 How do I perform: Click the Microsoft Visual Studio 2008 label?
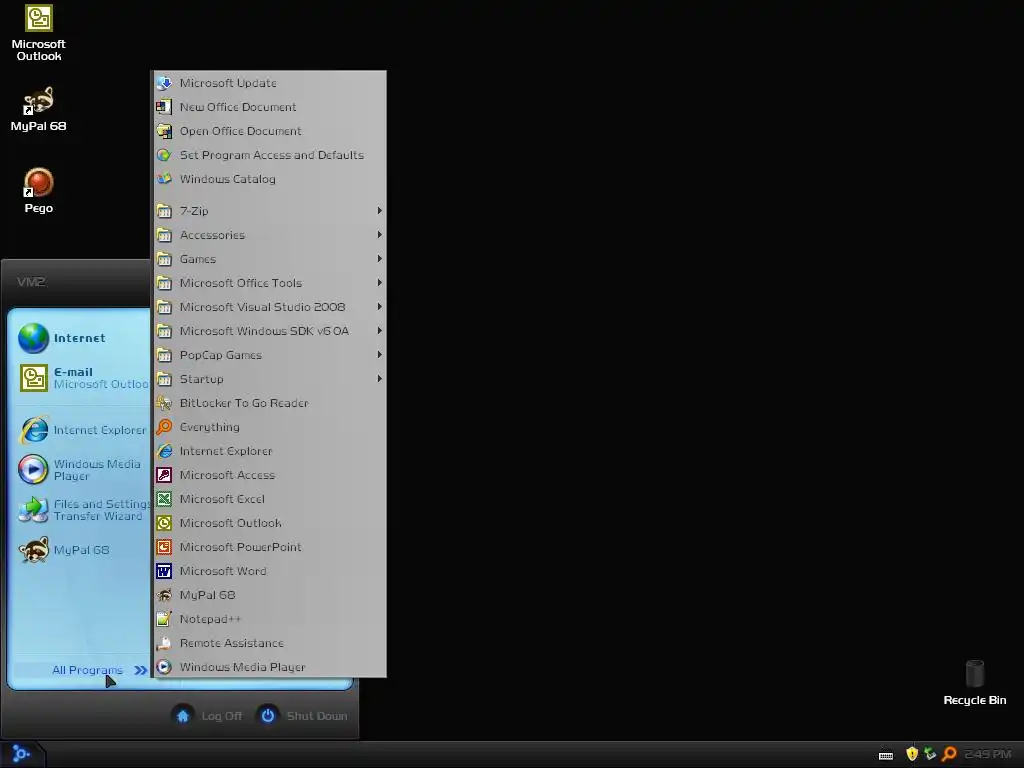coord(263,307)
